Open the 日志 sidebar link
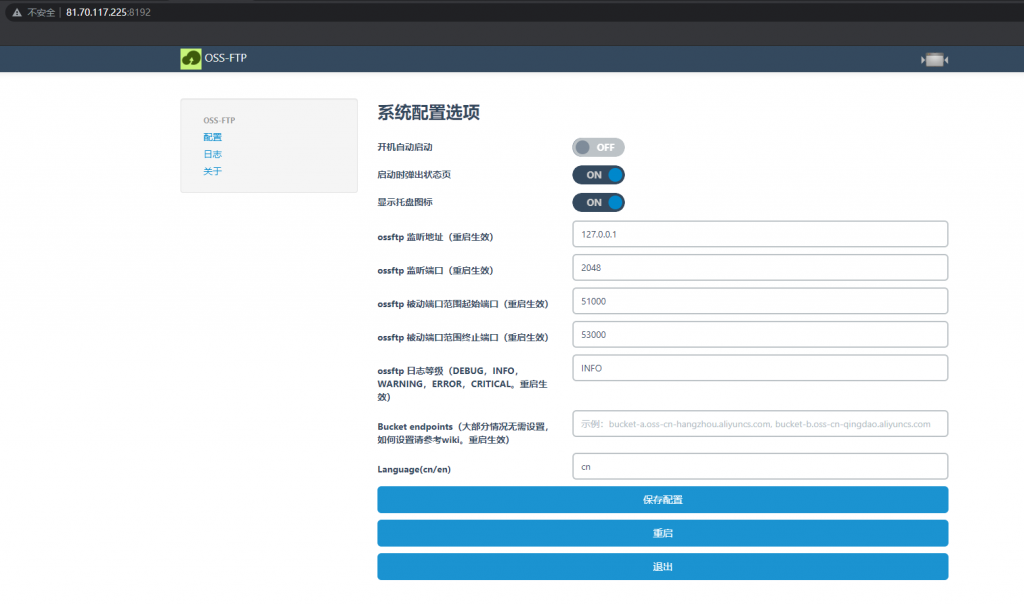The width and height of the screenshot is (1024, 605). (212, 154)
